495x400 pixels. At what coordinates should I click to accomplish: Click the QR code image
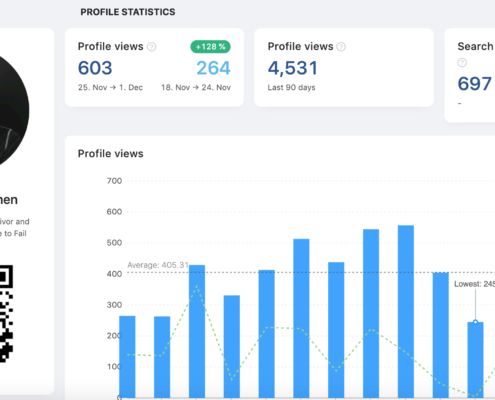tap(6, 313)
